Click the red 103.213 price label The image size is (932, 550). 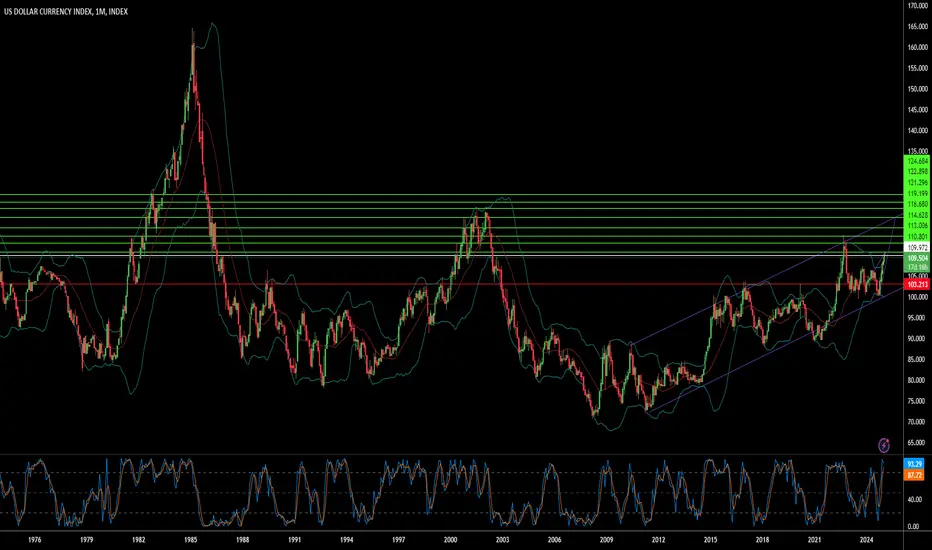pos(918,285)
